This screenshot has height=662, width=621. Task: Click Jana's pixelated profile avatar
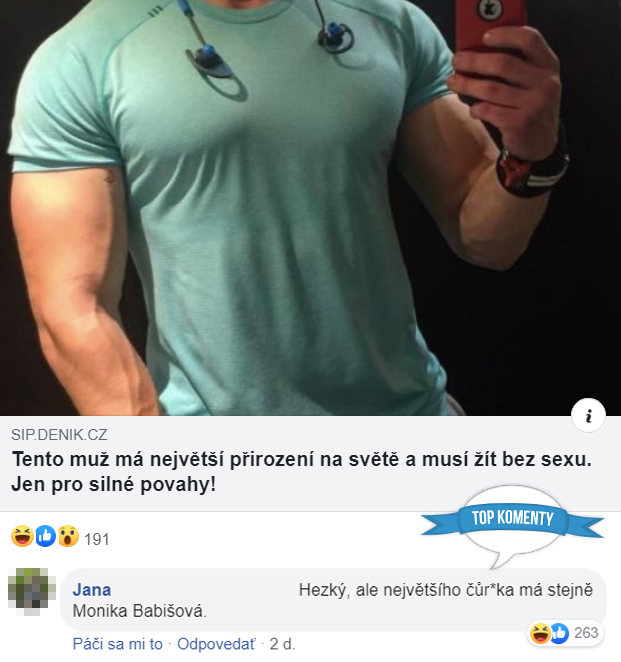[32, 592]
